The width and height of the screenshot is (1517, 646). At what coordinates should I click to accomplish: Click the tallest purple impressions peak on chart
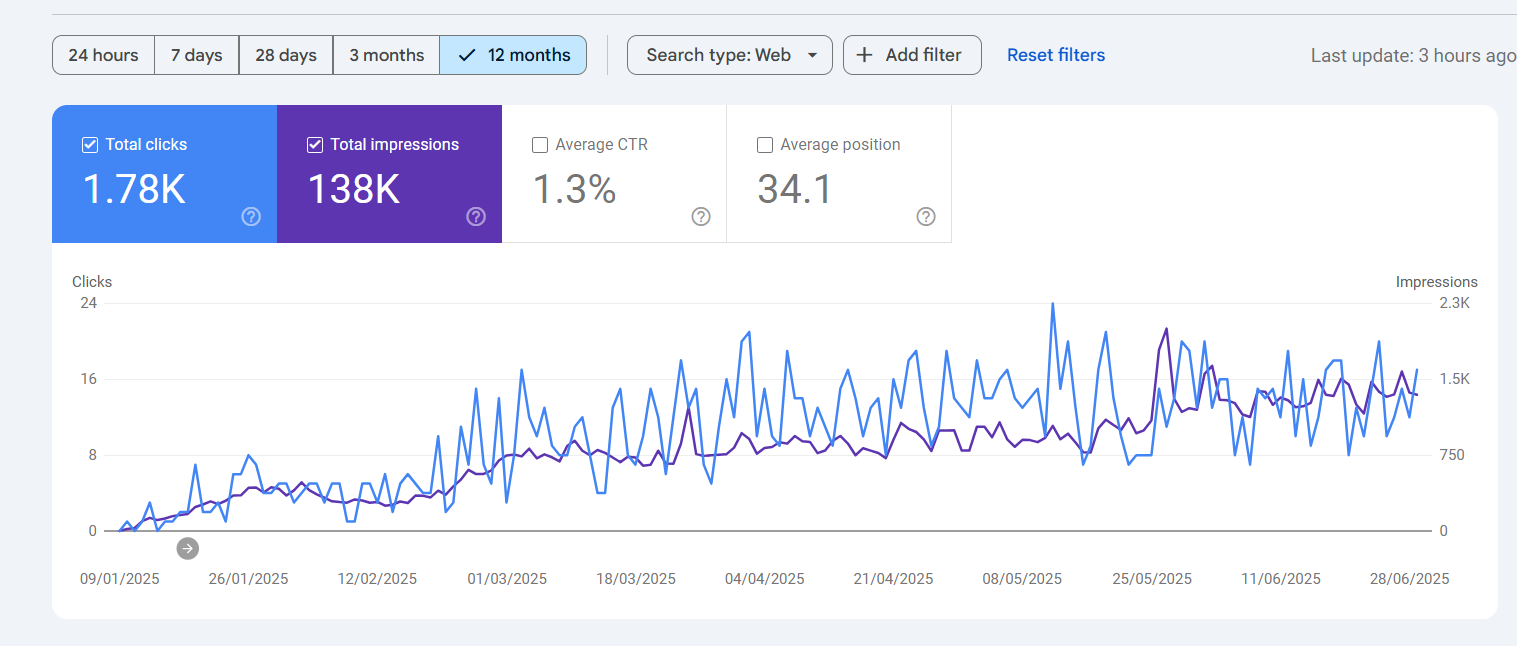1166,329
